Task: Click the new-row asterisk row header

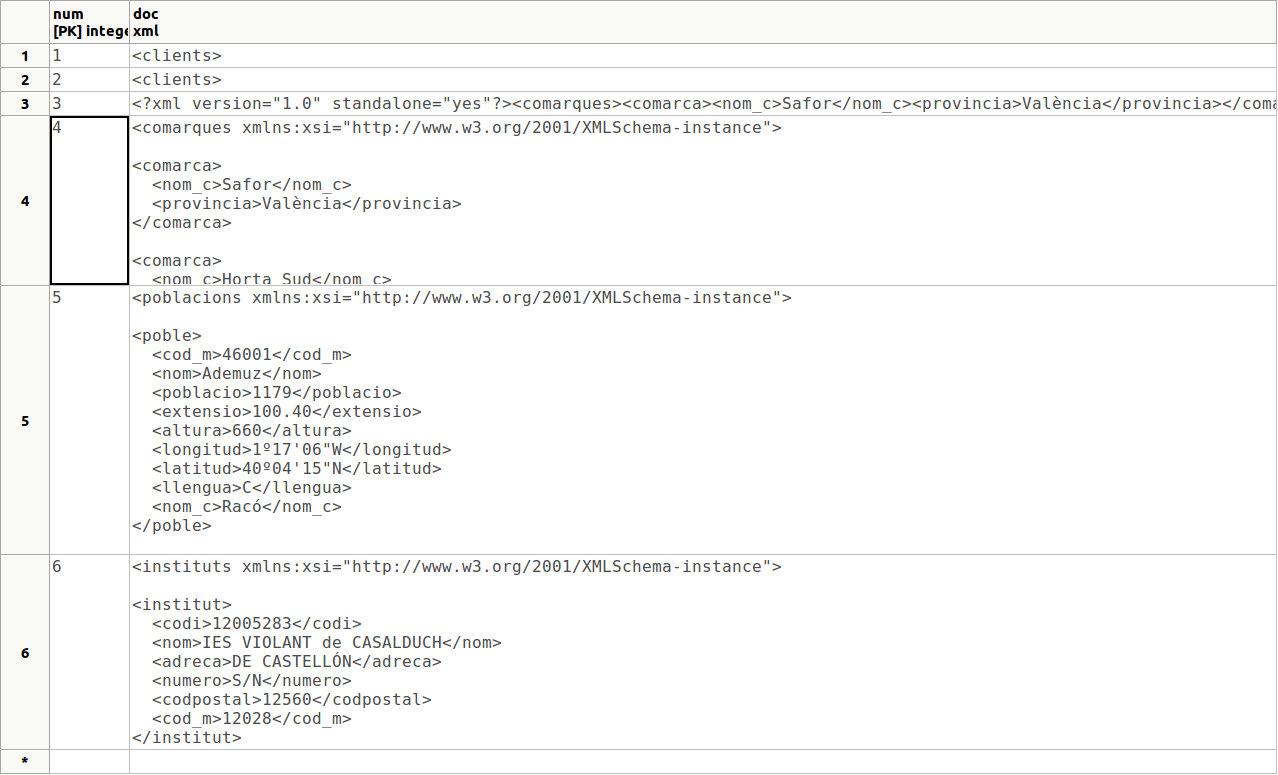Action: pyautogui.click(x=24, y=762)
